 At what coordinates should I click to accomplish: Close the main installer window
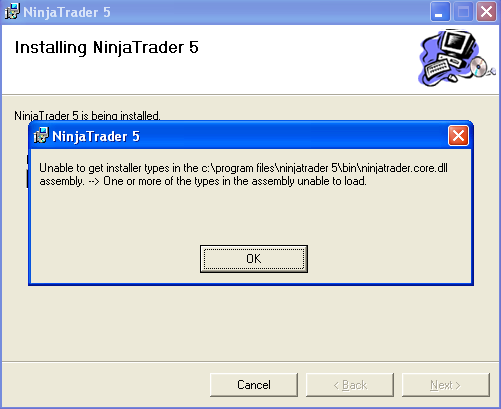click(486, 12)
